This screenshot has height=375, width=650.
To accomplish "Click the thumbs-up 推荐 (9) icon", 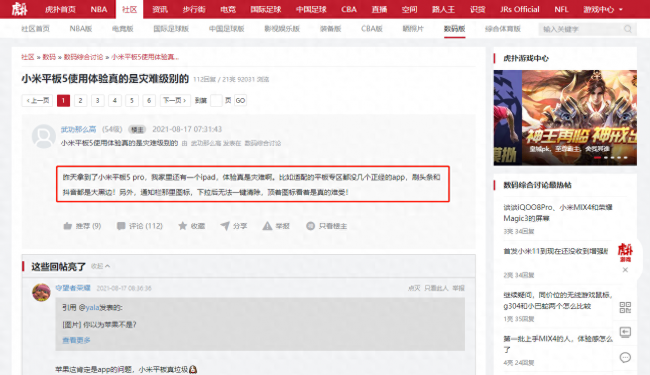I will (68, 226).
